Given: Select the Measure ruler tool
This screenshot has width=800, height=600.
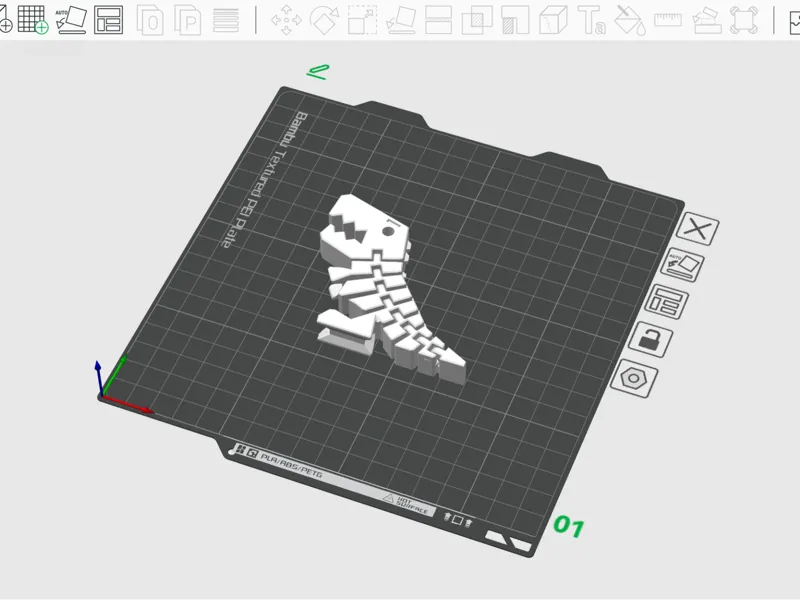Looking at the screenshot, I should point(668,20).
